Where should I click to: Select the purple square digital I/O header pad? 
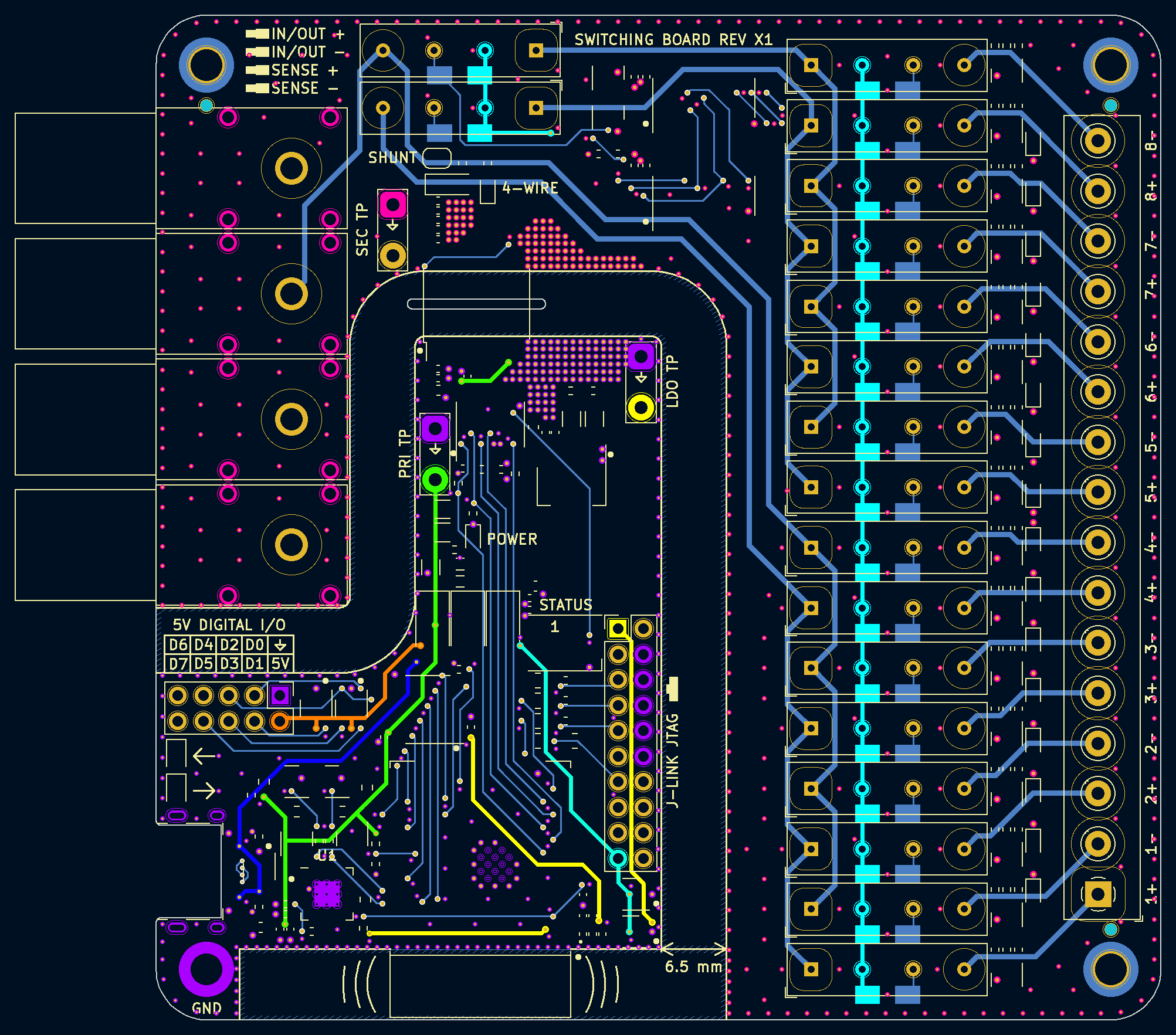pyautogui.click(x=280, y=695)
